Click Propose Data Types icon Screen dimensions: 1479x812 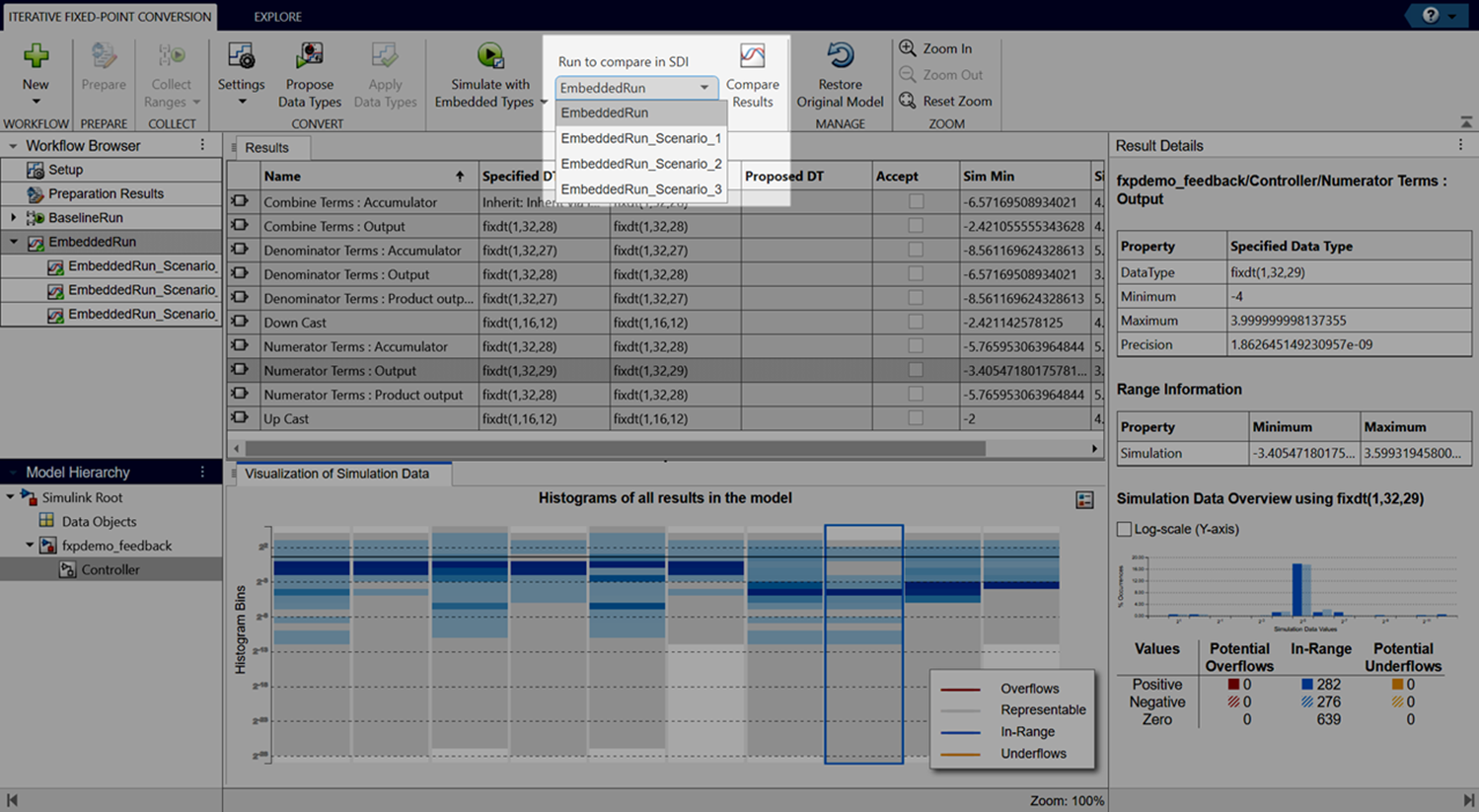point(309,56)
